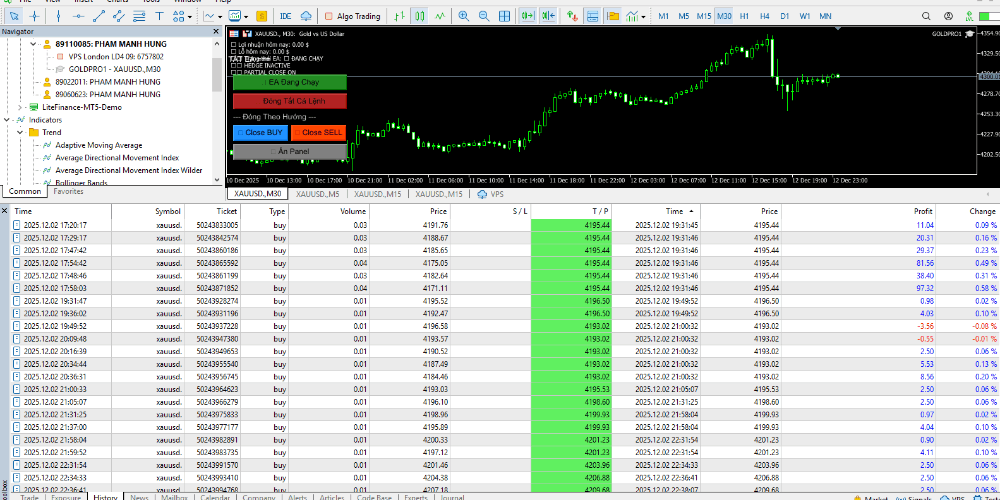
Task: Zoom in on the chart
Action: click(464, 17)
